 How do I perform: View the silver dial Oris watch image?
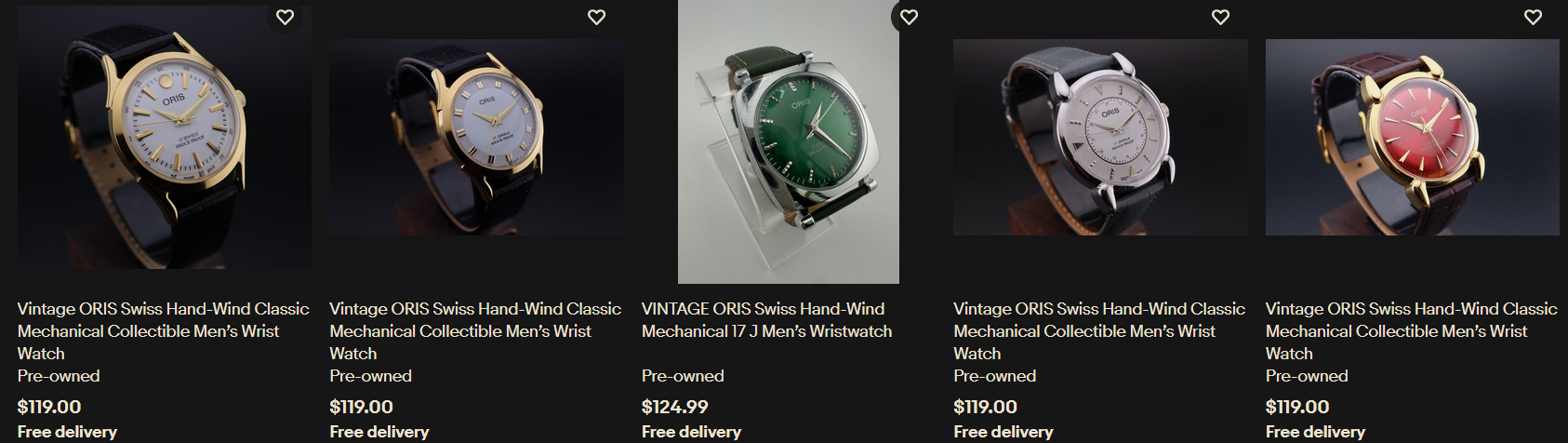point(1100,138)
